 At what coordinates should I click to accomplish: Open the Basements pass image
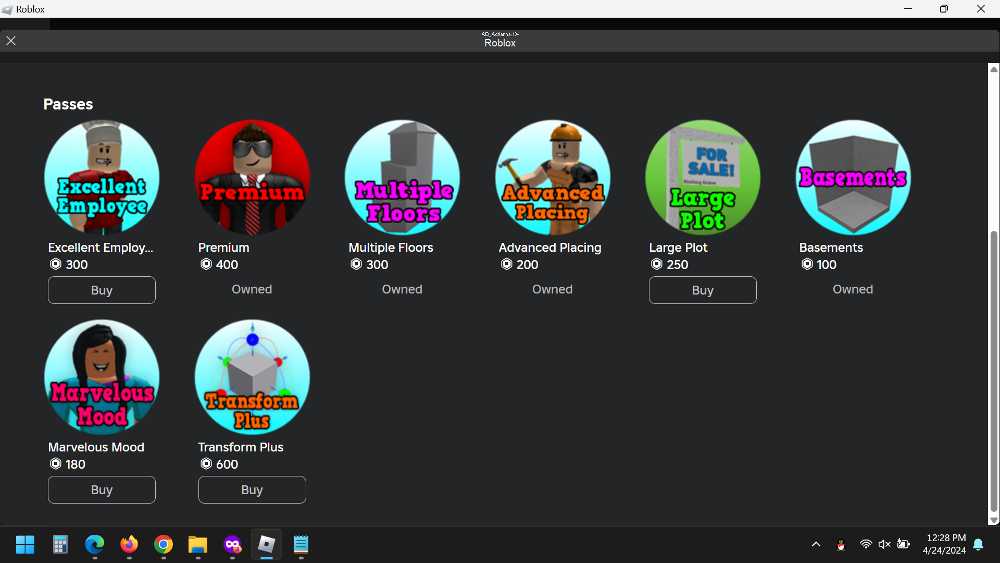pyautogui.click(x=853, y=177)
